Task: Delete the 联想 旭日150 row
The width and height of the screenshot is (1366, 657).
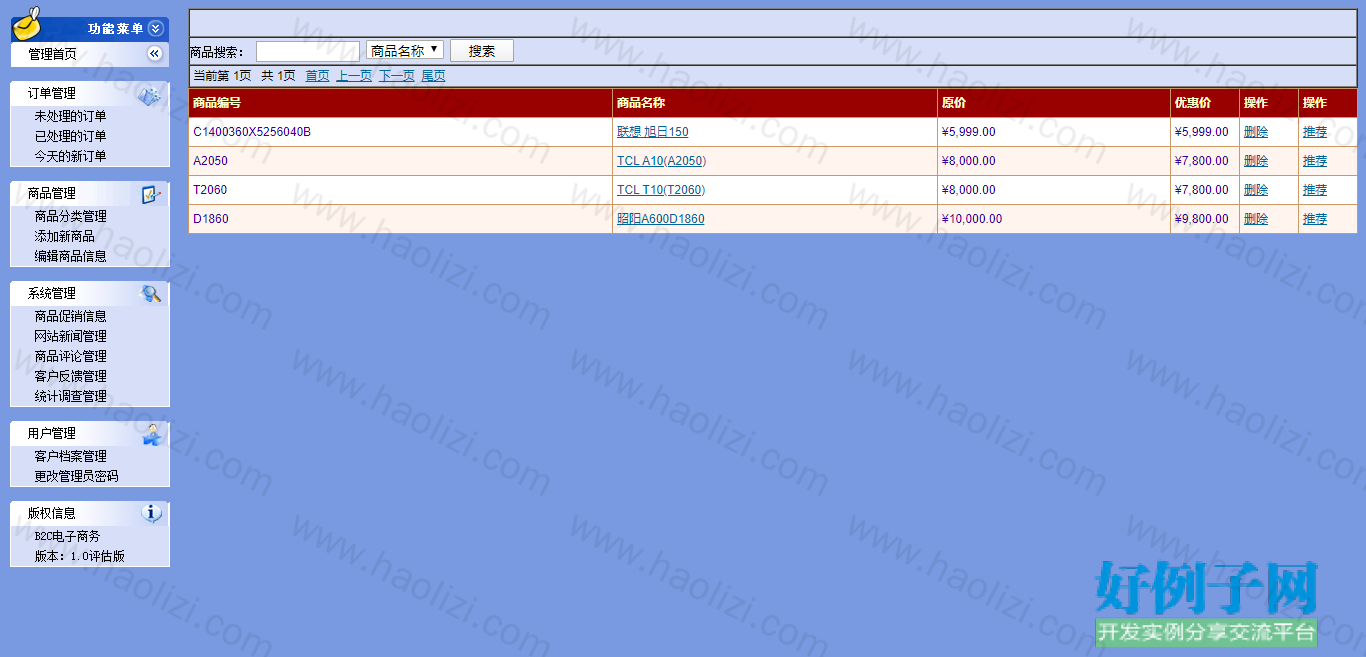Action: coord(1256,132)
